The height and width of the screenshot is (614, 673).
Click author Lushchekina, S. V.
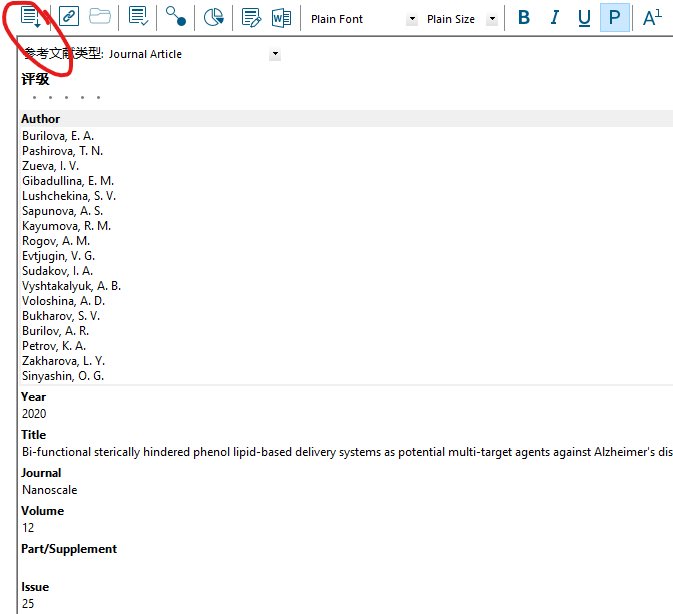[69, 196]
